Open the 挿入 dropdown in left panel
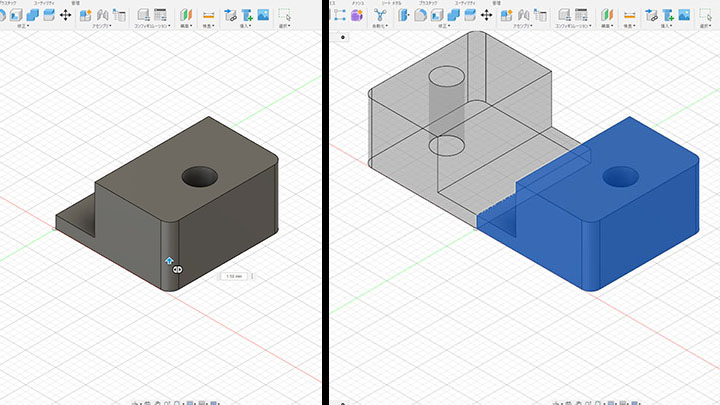 click(x=246, y=27)
